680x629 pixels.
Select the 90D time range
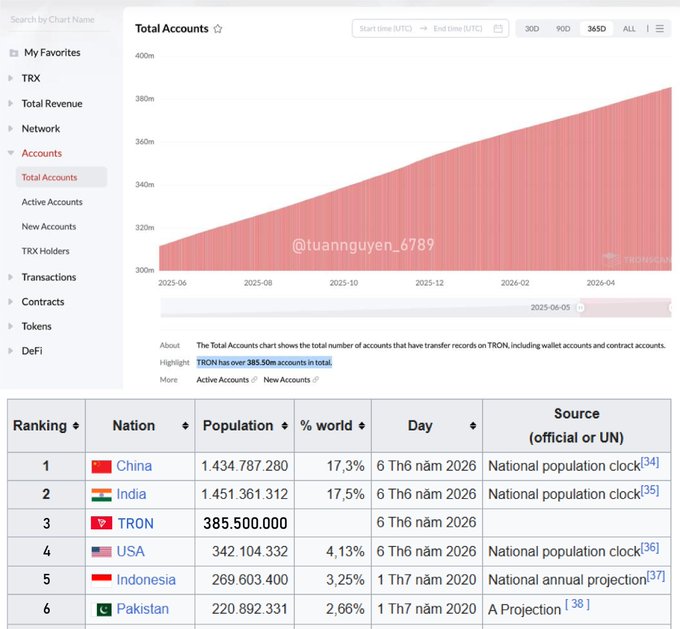coord(563,29)
